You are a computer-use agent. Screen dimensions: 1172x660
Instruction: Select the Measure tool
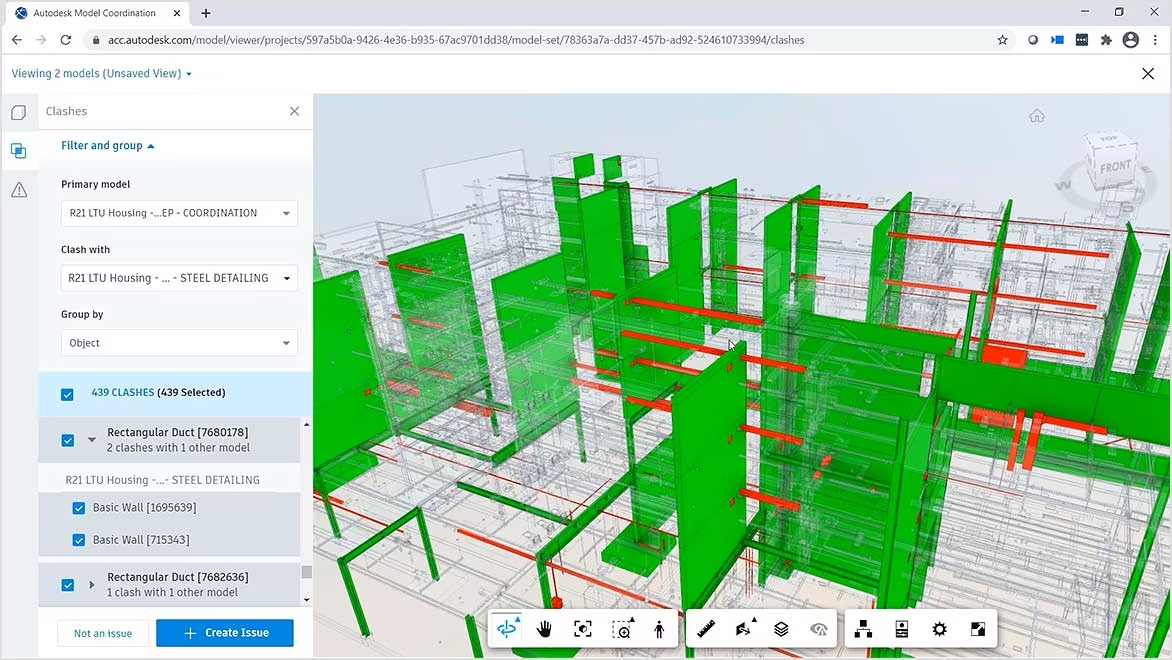point(705,628)
